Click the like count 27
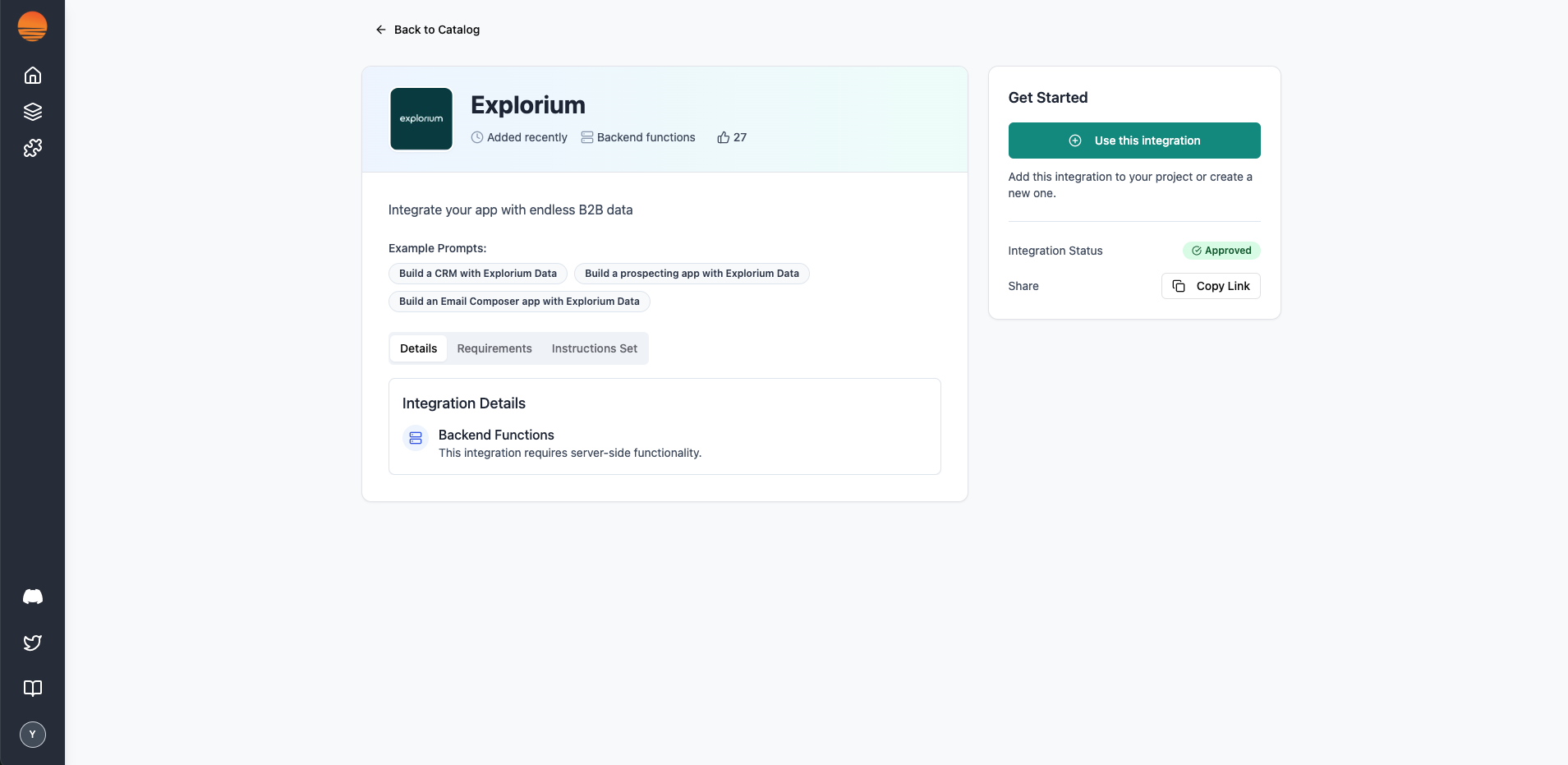 click(740, 137)
